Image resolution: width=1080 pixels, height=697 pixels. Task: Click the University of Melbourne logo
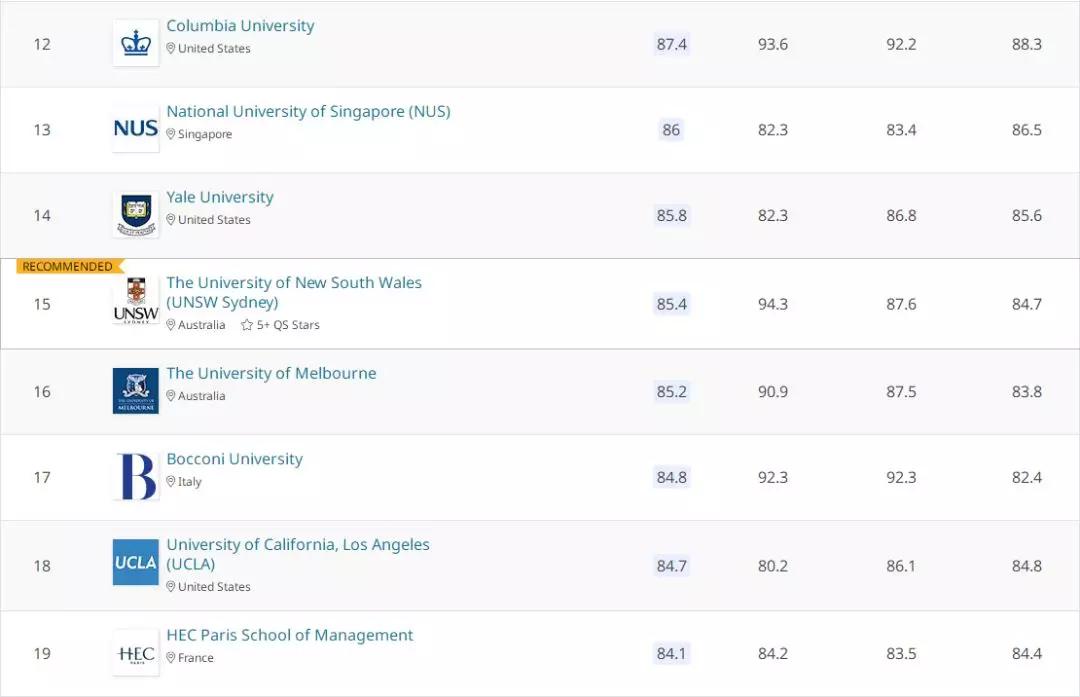pyautogui.click(x=135, y=390)
